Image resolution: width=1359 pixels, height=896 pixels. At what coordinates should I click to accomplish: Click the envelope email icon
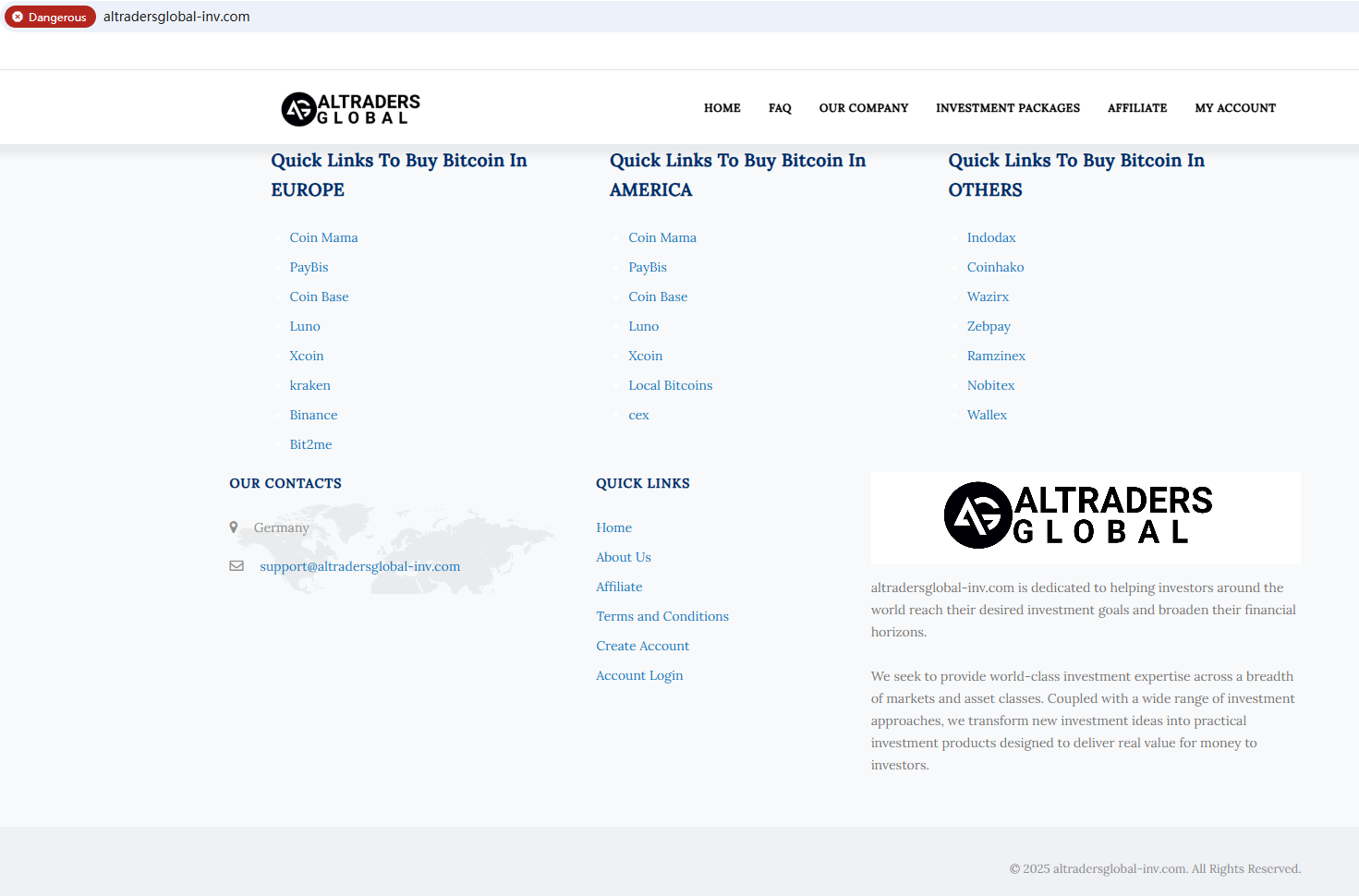click(237, 566)
